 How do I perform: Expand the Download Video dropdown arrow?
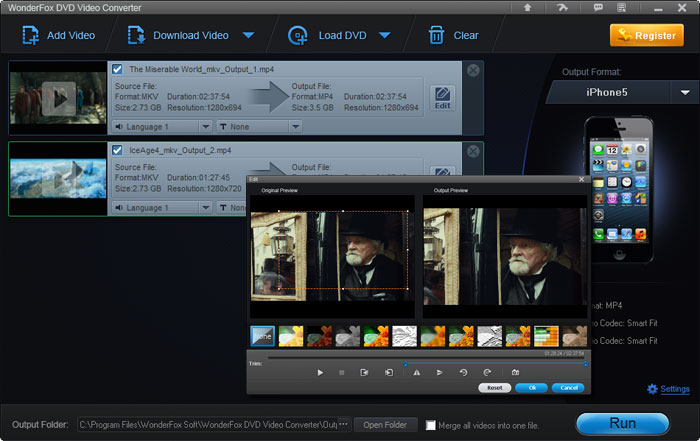pyautogui.click(x=248, y=36)
